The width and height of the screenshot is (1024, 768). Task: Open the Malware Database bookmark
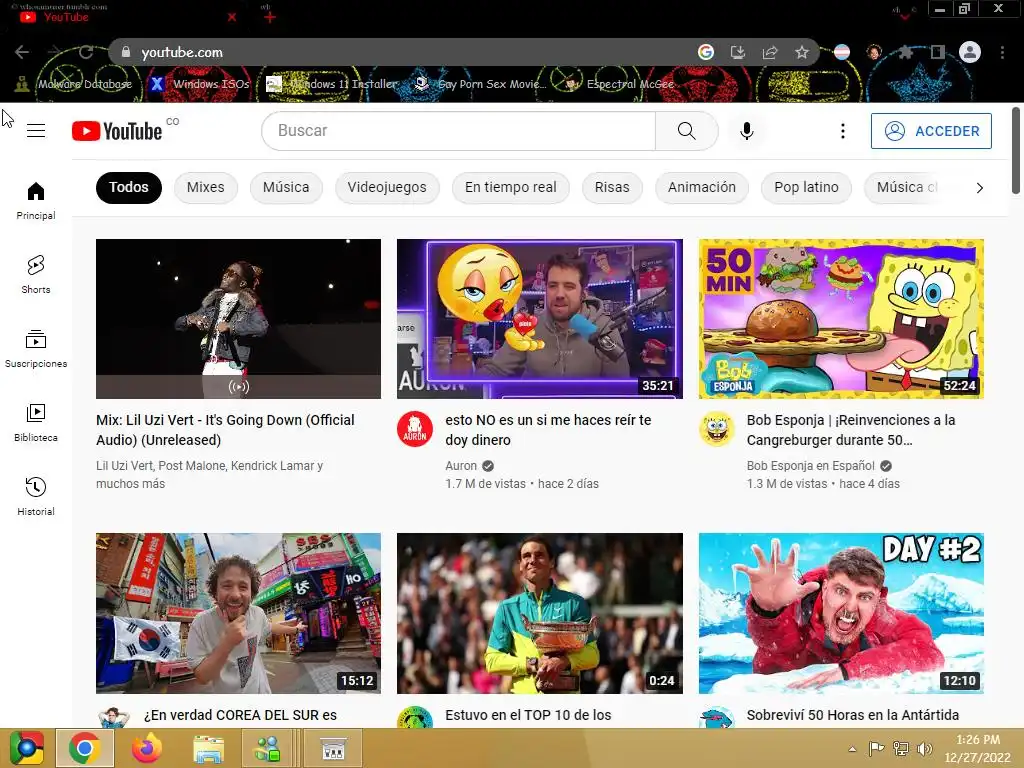coord(74,84)
